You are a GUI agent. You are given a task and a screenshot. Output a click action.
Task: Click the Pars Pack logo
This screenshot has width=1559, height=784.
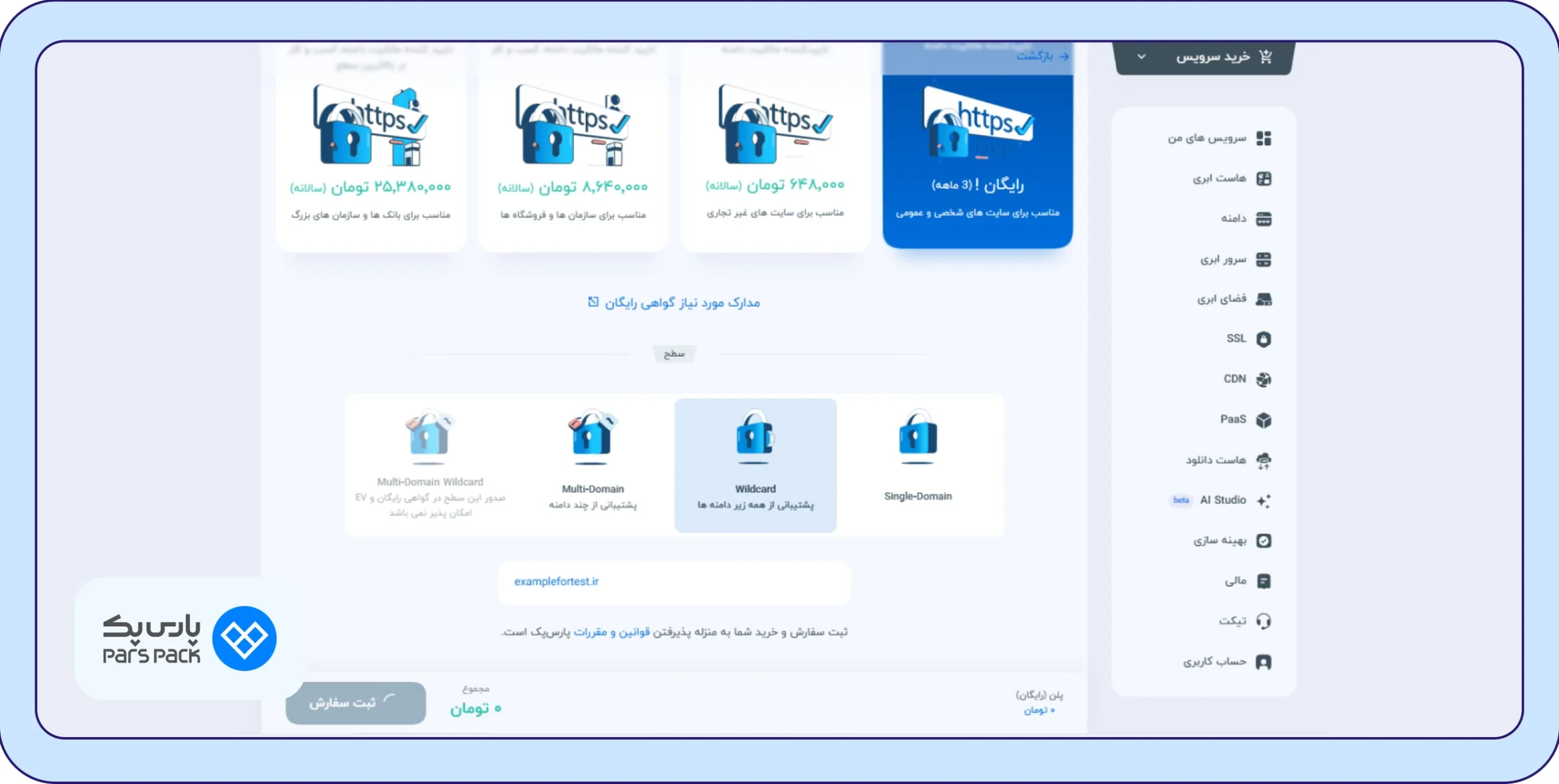(189, 639)
